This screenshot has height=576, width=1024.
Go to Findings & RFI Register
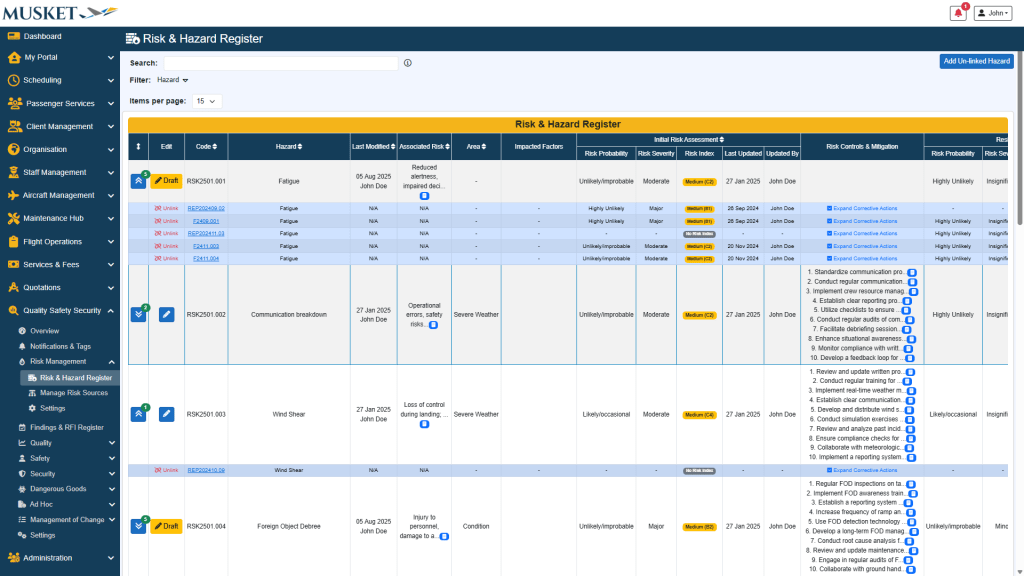point(66,427)
